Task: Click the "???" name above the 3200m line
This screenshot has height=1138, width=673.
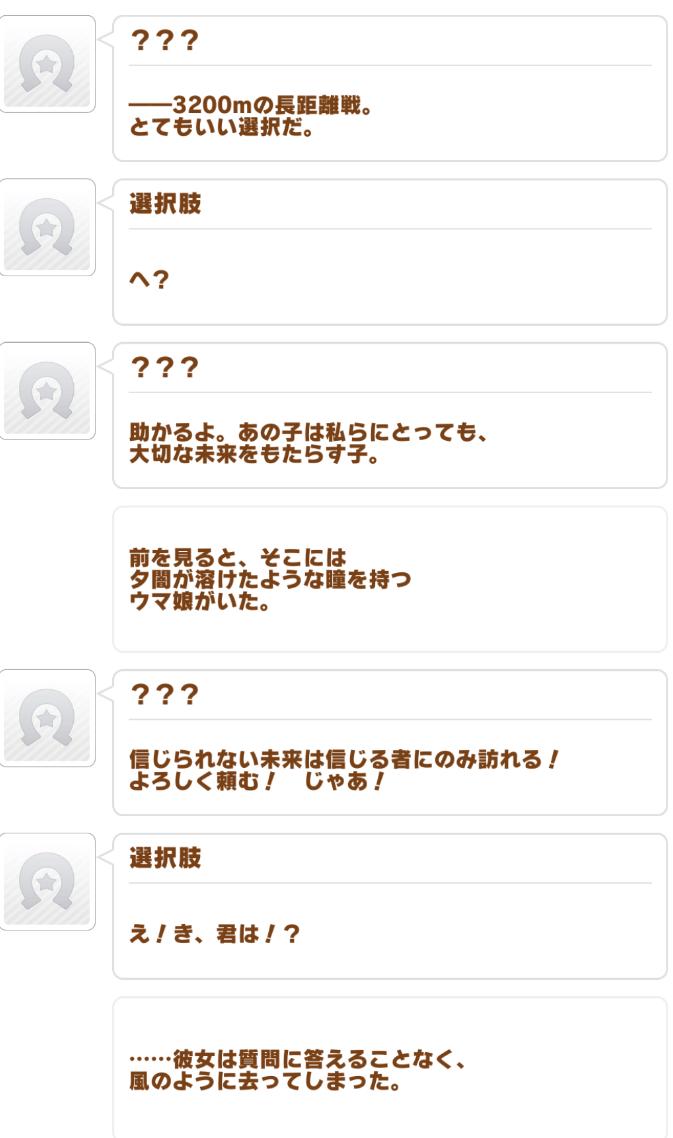Action: pos(165,40)
